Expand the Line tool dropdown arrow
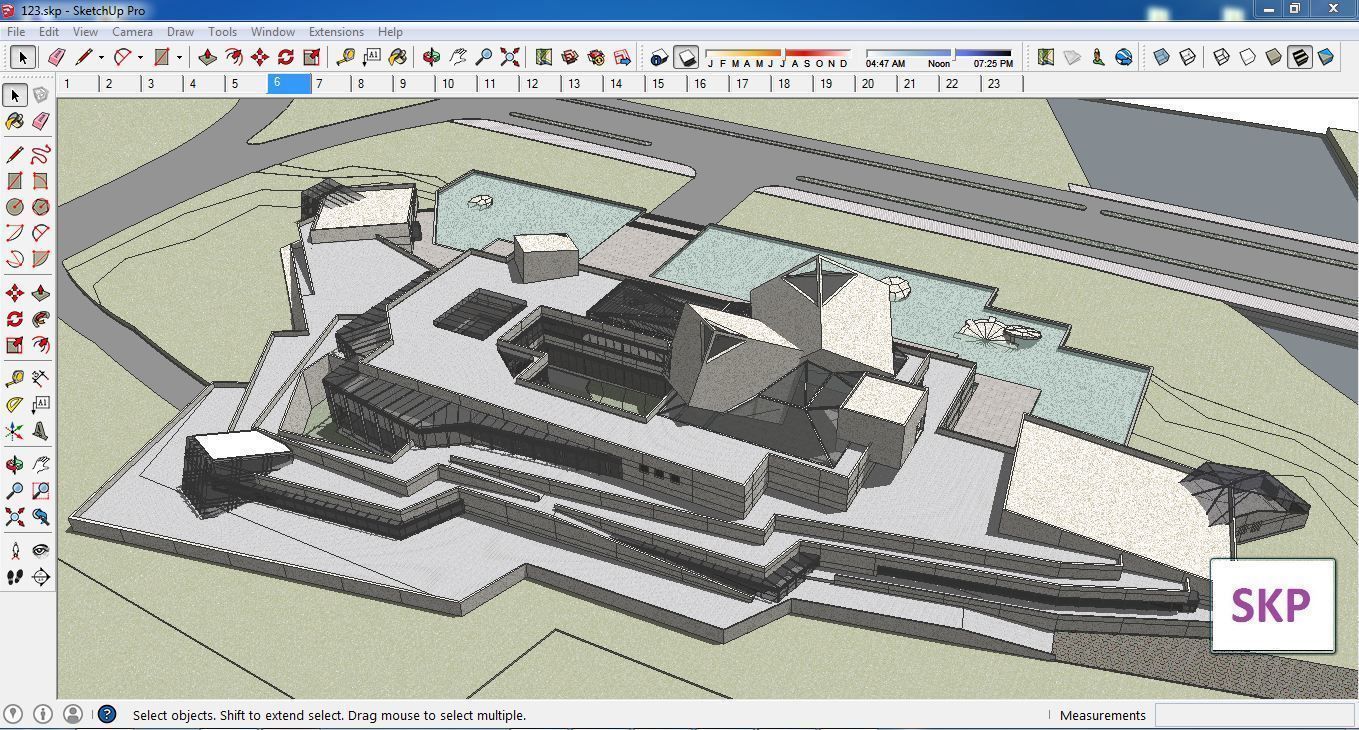Viewport: 1359px width, 730px height. tap(101, 58)
